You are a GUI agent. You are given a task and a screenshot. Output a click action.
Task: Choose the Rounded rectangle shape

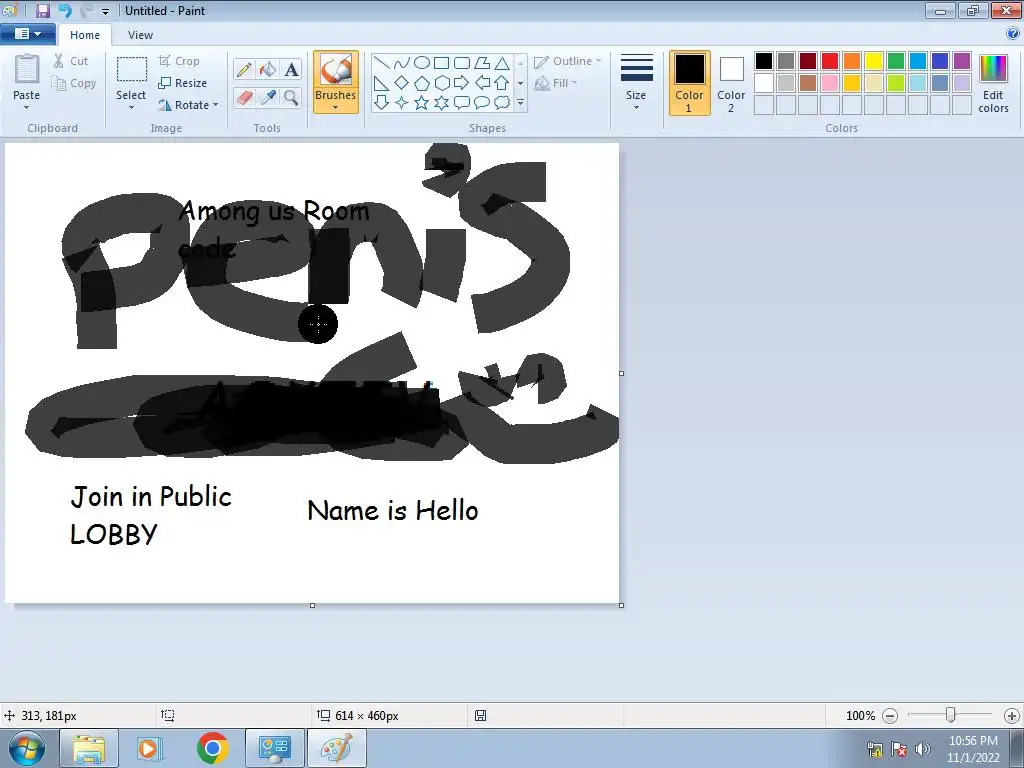pyautogui.click(x=462, y=63)
